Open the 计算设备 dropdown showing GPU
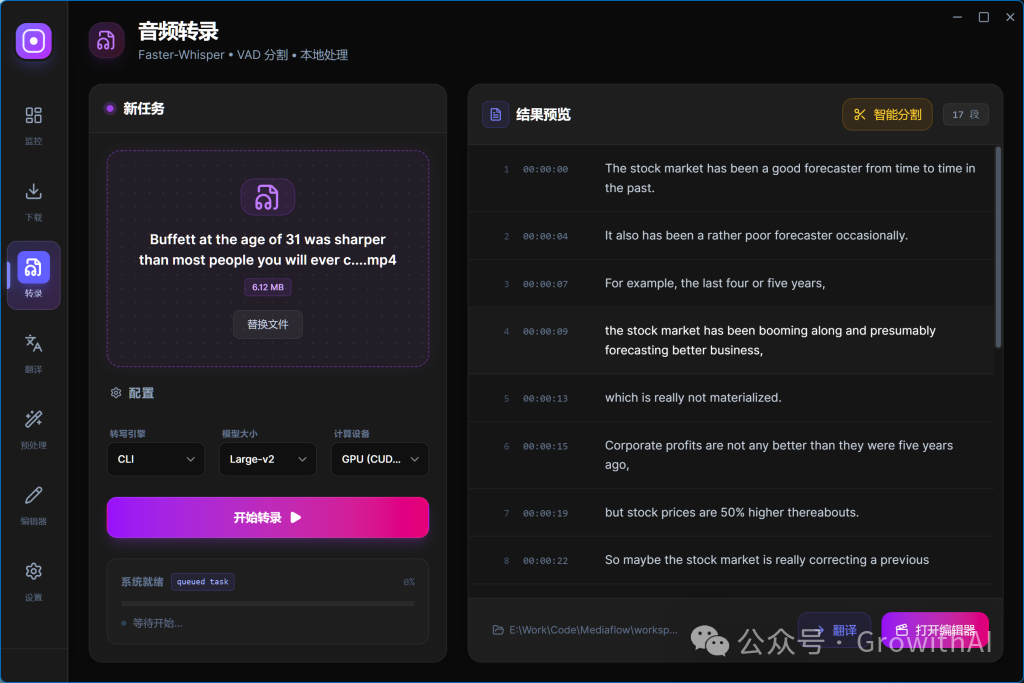The width and height of the screenshot is (1024, 683). (x=379, y=459)
